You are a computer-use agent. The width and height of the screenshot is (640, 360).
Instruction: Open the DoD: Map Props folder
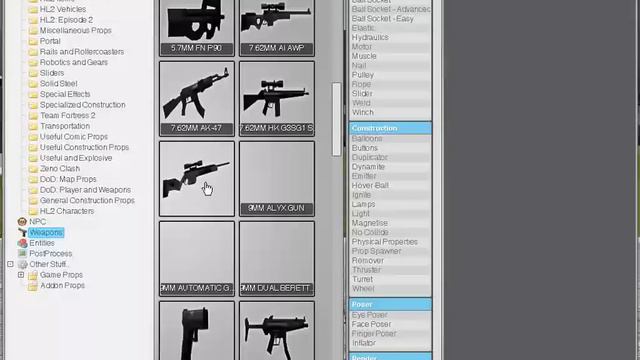(68, 179)
